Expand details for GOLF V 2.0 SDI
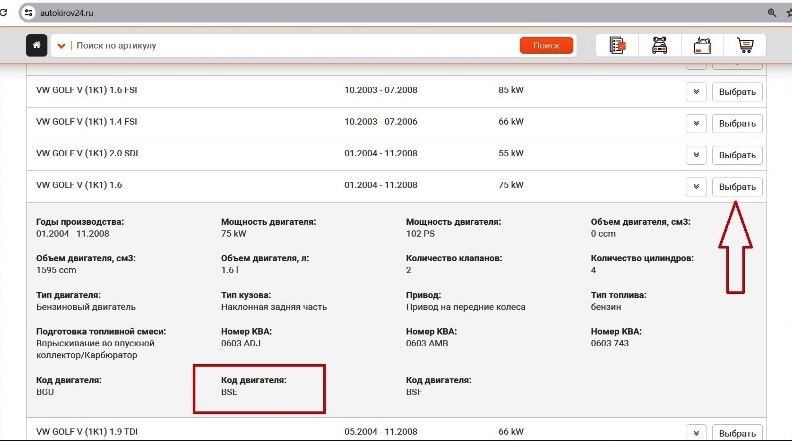This screenshot has height=441, width=792. [x=696, y=155]
